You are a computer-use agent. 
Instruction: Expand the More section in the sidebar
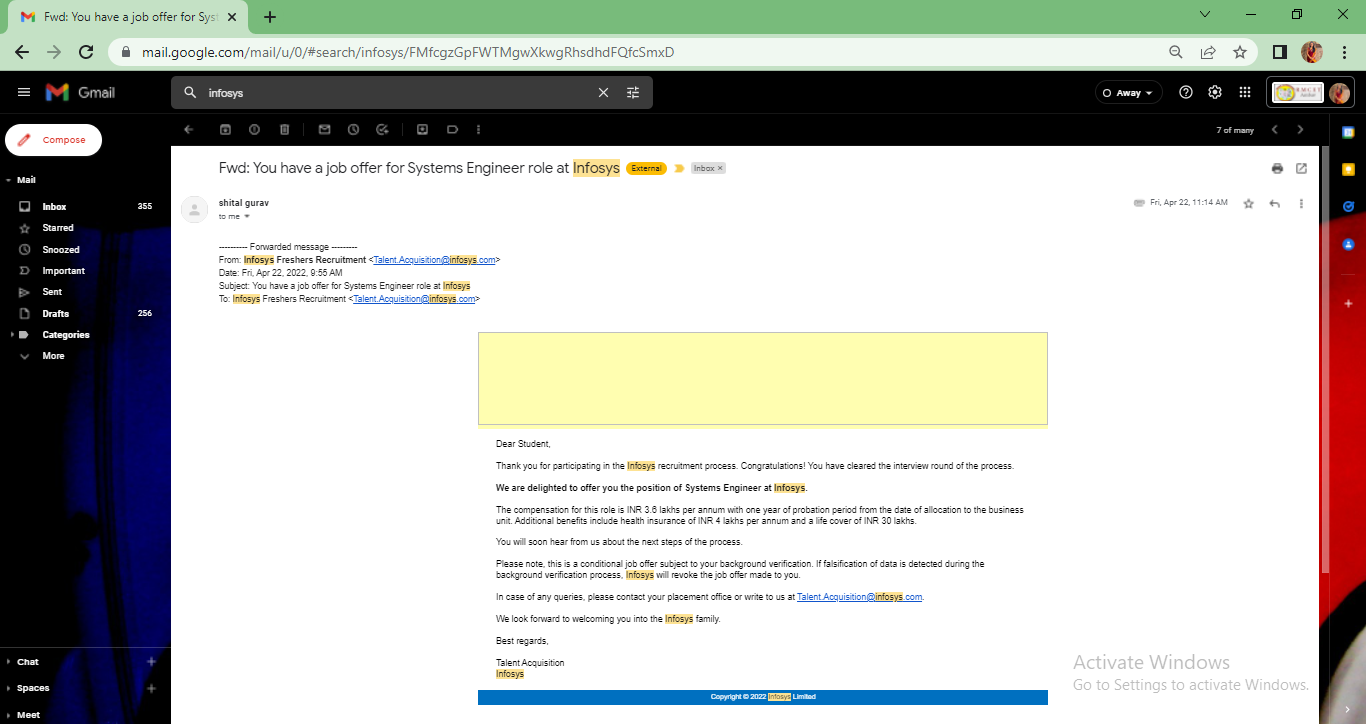pos(53,356)
